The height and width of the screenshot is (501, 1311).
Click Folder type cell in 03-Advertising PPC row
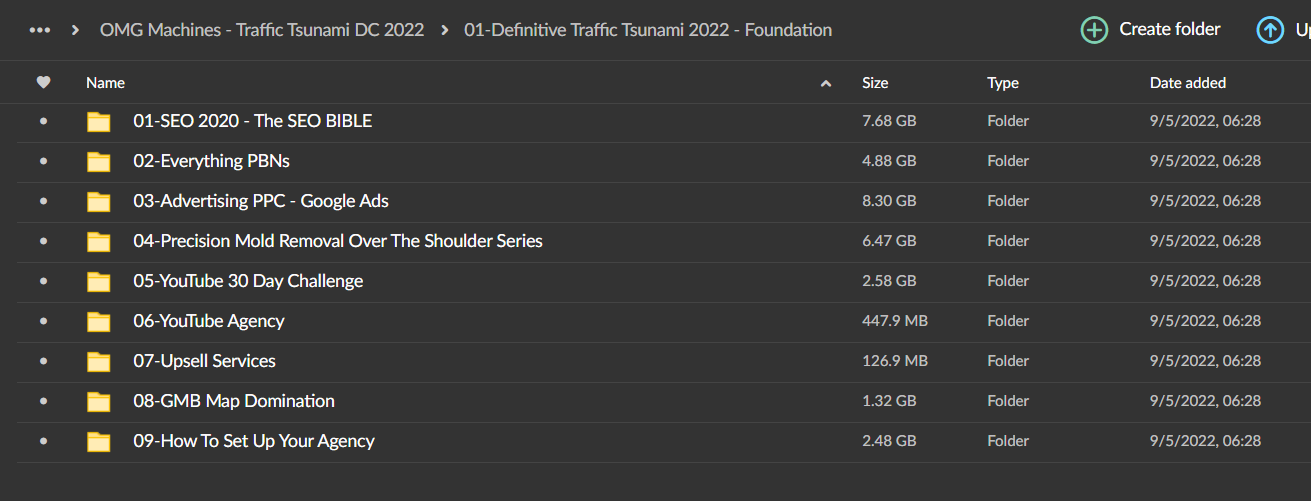(1008, 201)
